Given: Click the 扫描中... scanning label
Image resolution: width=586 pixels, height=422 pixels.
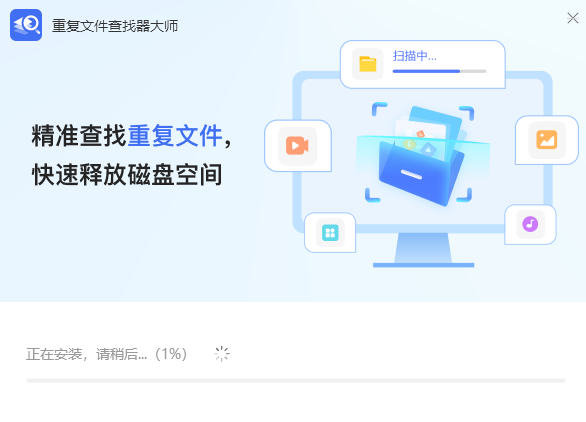Looking at the screenshot, I should click(x=414, y=56).
